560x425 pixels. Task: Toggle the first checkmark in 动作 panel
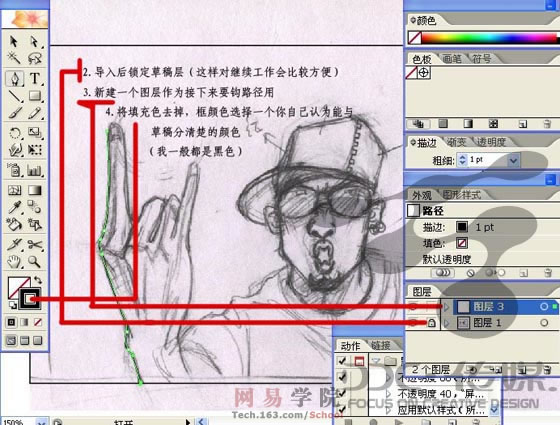click(342, 361)
